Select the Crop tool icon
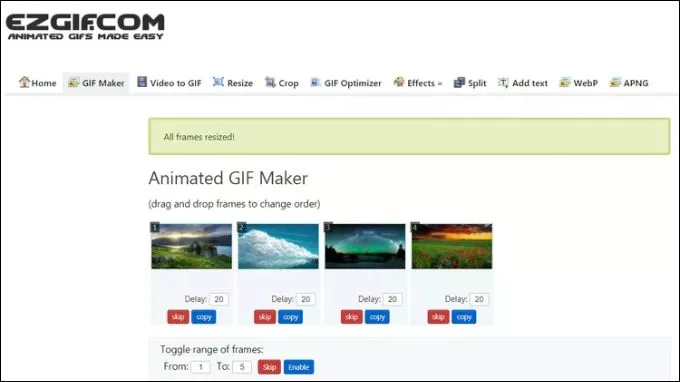 click(270, 82)
